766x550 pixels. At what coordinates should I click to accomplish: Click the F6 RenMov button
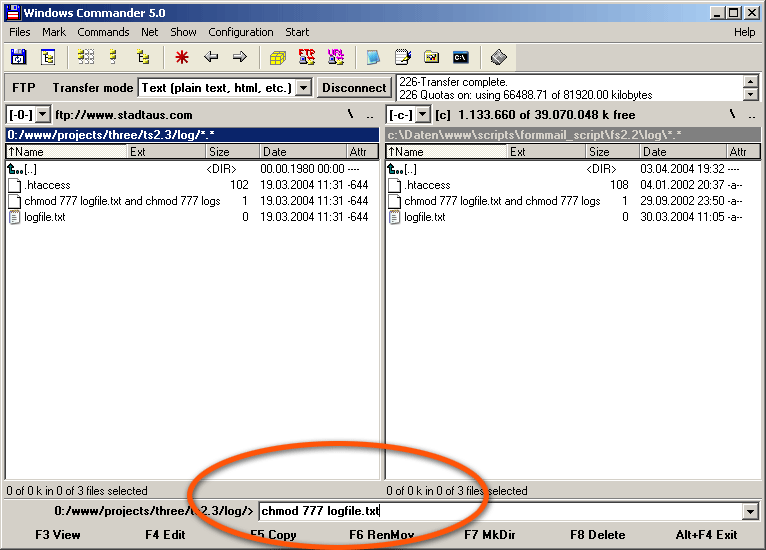pyautogui.click(x=382, y=535)
